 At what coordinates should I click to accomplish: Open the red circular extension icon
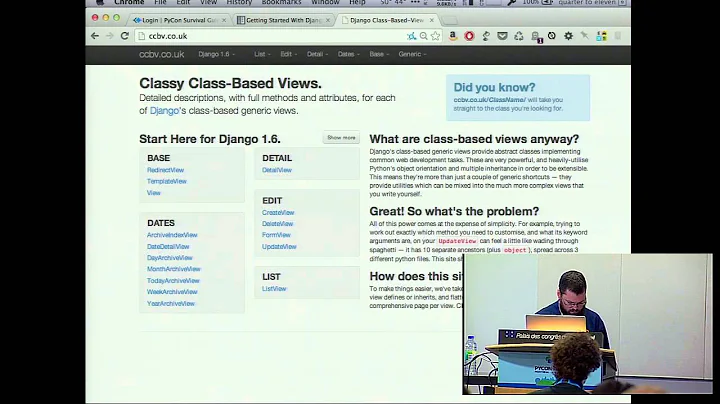click(x=469, y=36)
